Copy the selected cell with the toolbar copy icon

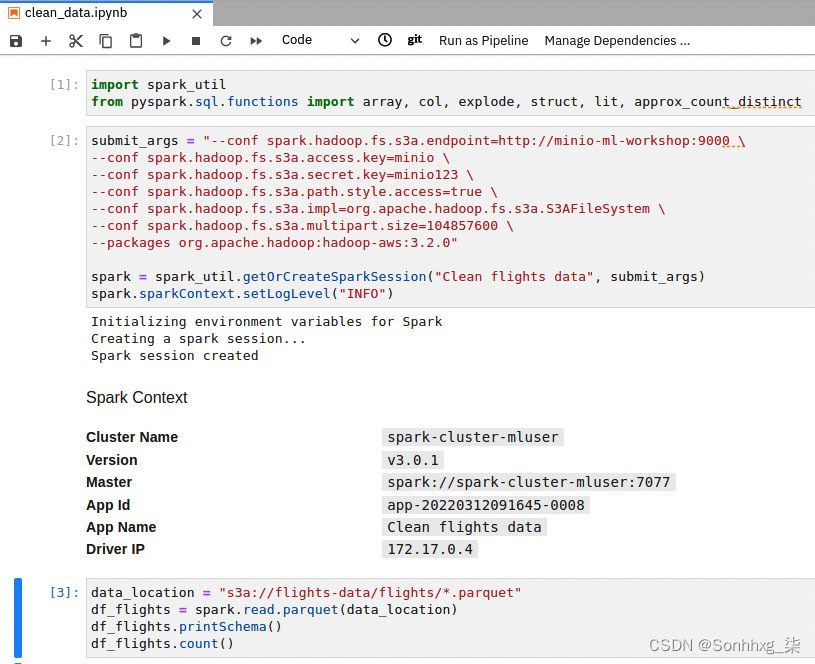(x=106, y=41)
